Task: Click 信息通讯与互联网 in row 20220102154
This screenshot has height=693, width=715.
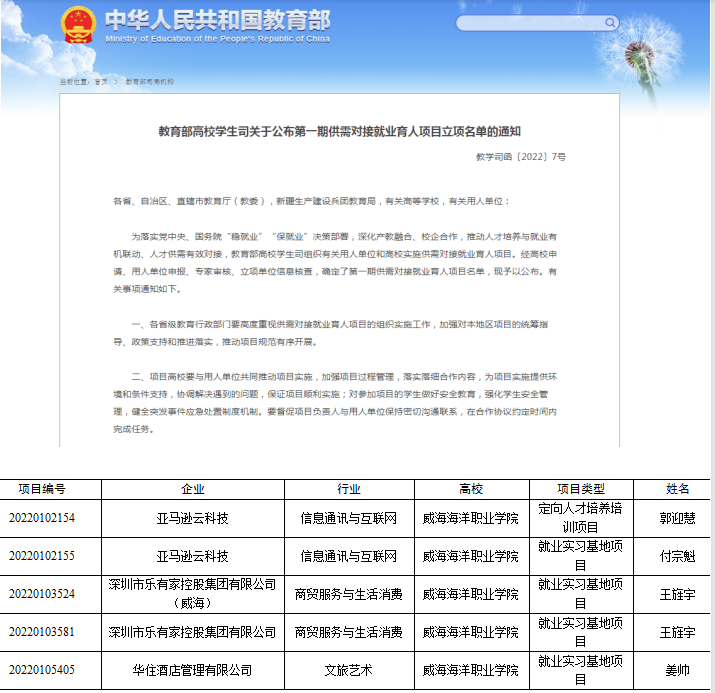Action: [x=349, y=518]
